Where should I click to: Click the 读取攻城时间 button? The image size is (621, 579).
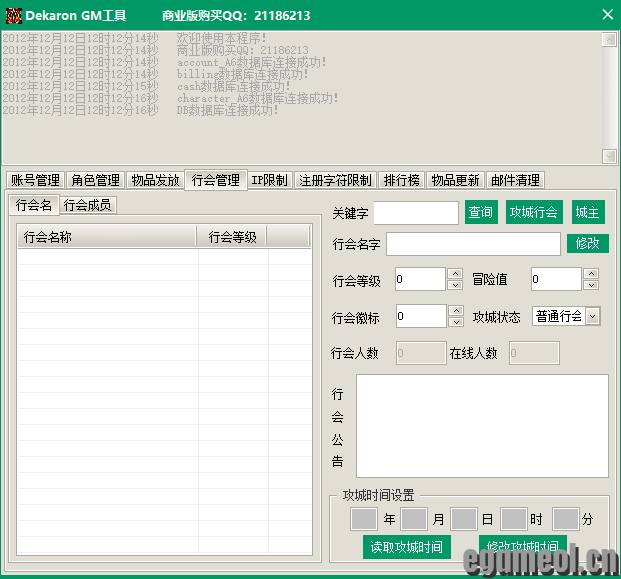(406, 547)
